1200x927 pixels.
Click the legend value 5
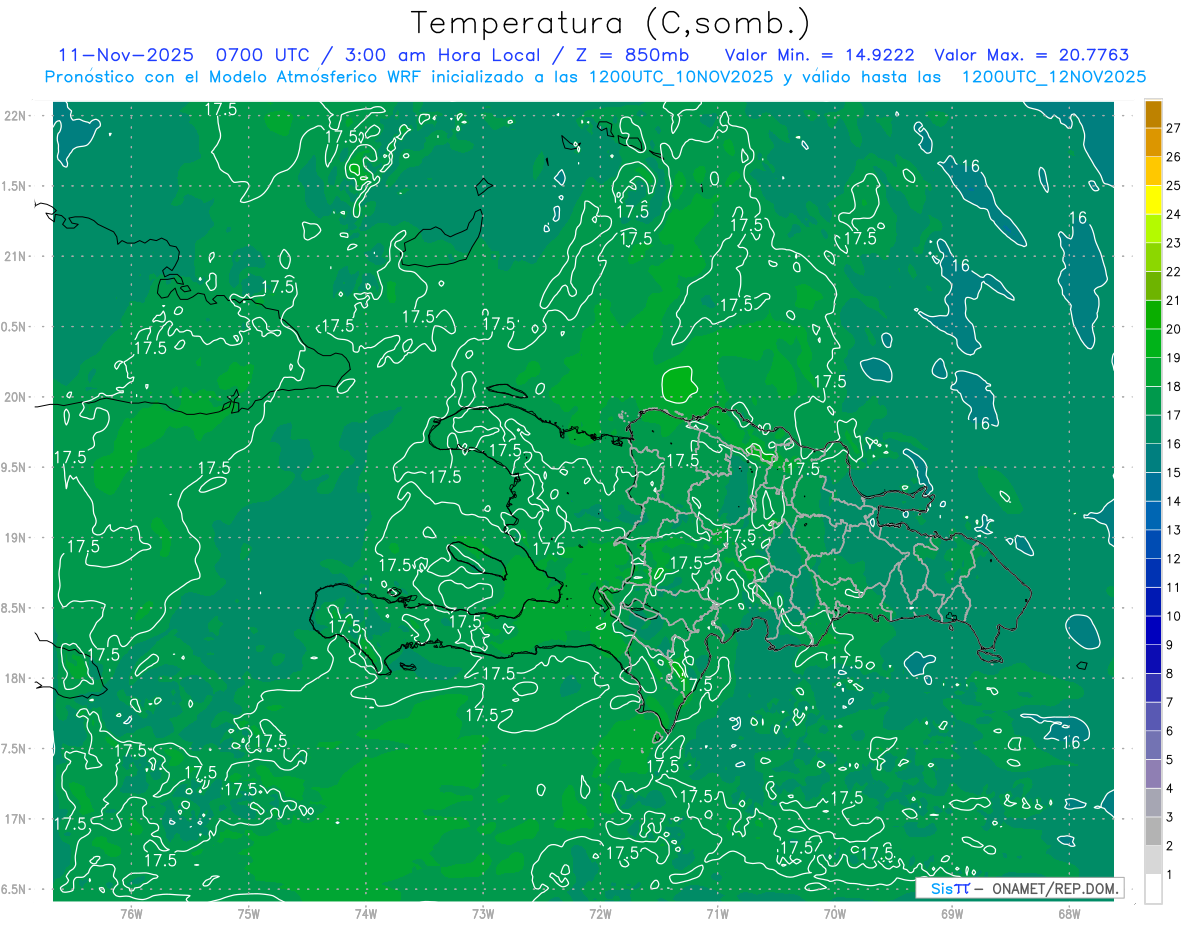[x=1170, y=760]
